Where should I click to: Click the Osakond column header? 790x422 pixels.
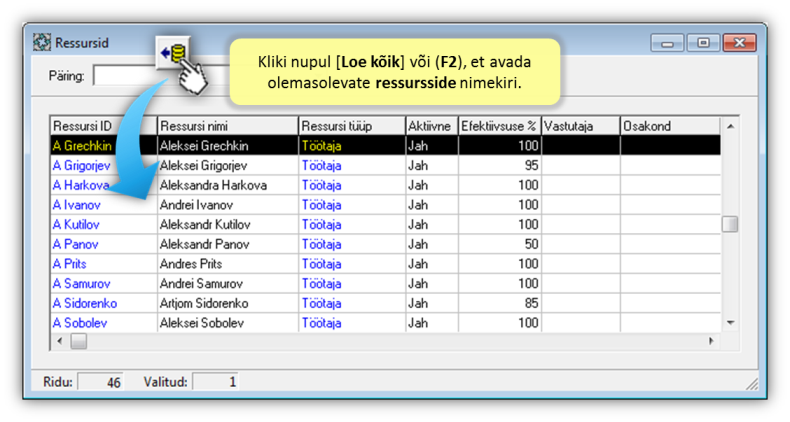(x=668, y=126)
